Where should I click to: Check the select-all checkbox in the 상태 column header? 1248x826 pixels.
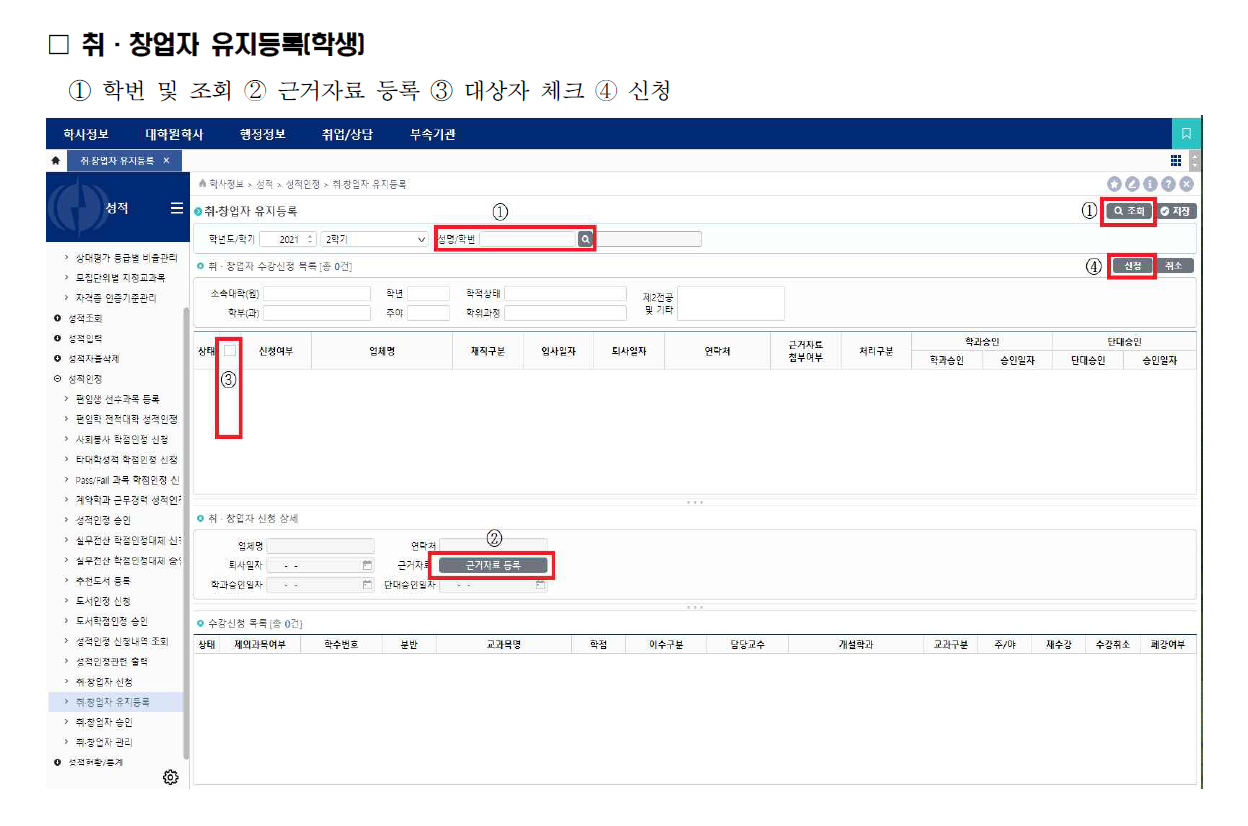pyautogui.click(x=230, y=351)
